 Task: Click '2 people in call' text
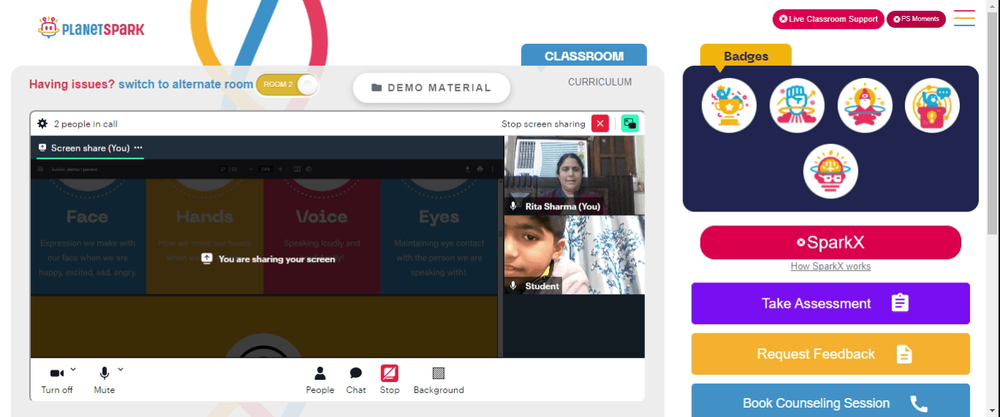coord(85,124)
